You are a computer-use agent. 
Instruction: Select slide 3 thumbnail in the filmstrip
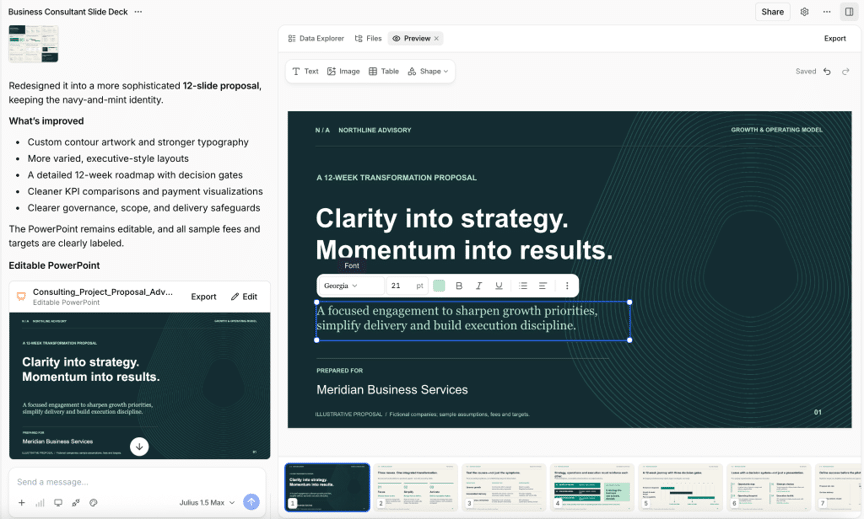coord(504,488)
